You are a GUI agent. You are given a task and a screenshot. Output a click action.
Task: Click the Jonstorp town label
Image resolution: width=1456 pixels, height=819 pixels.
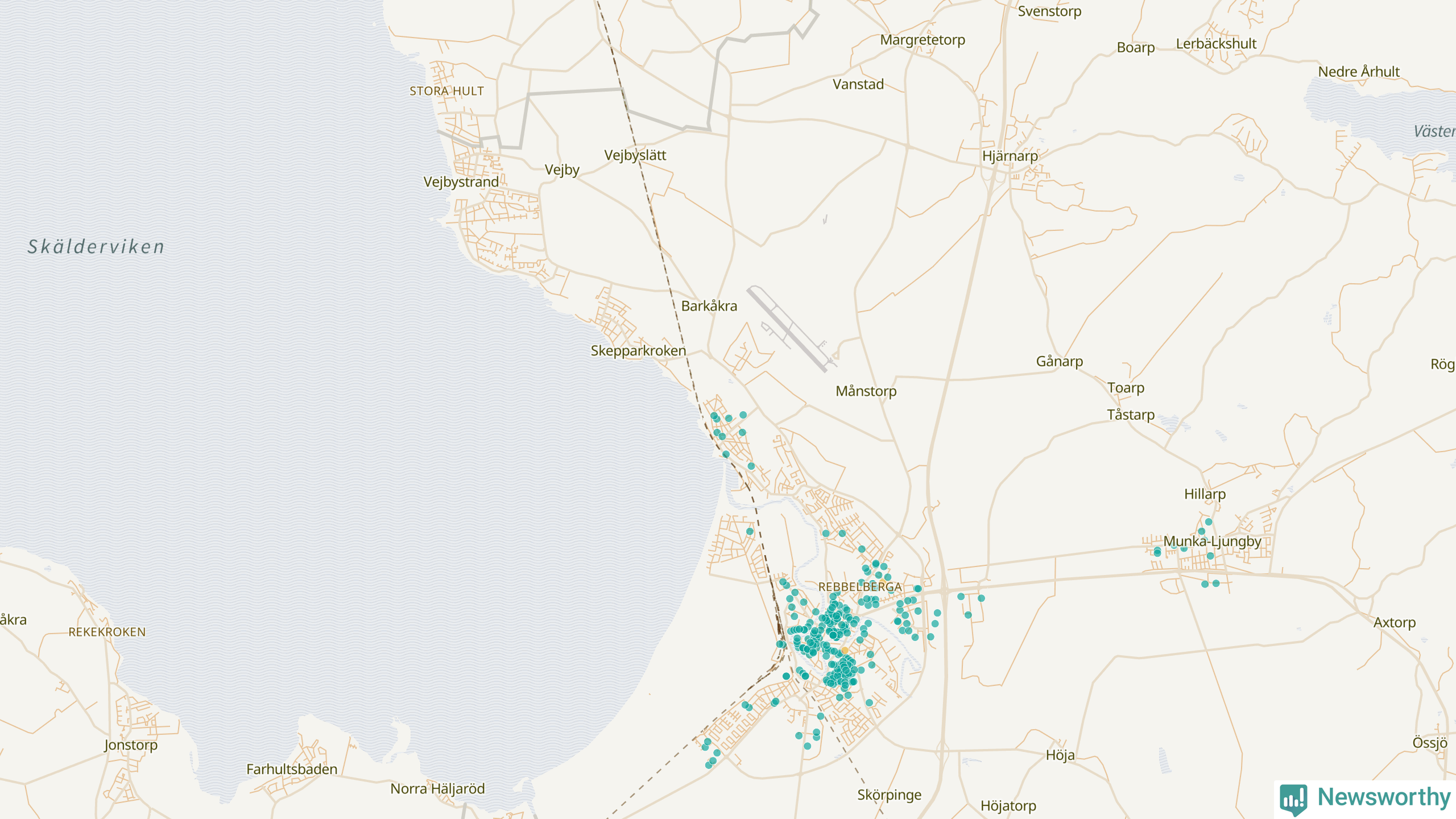131,745
